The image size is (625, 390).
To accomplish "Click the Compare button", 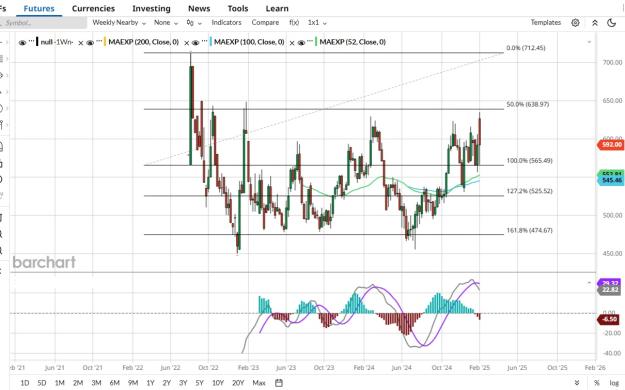I will pyautogui.click(x=265, y=23).
